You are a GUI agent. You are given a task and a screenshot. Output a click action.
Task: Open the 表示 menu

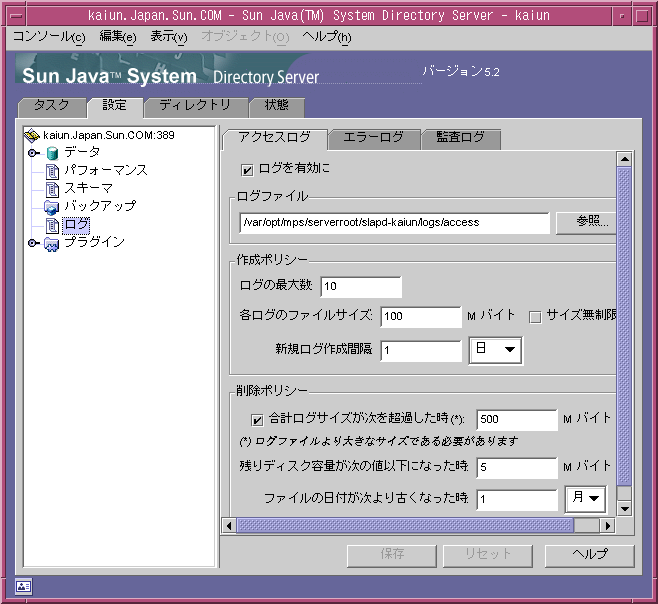[169, 37]
